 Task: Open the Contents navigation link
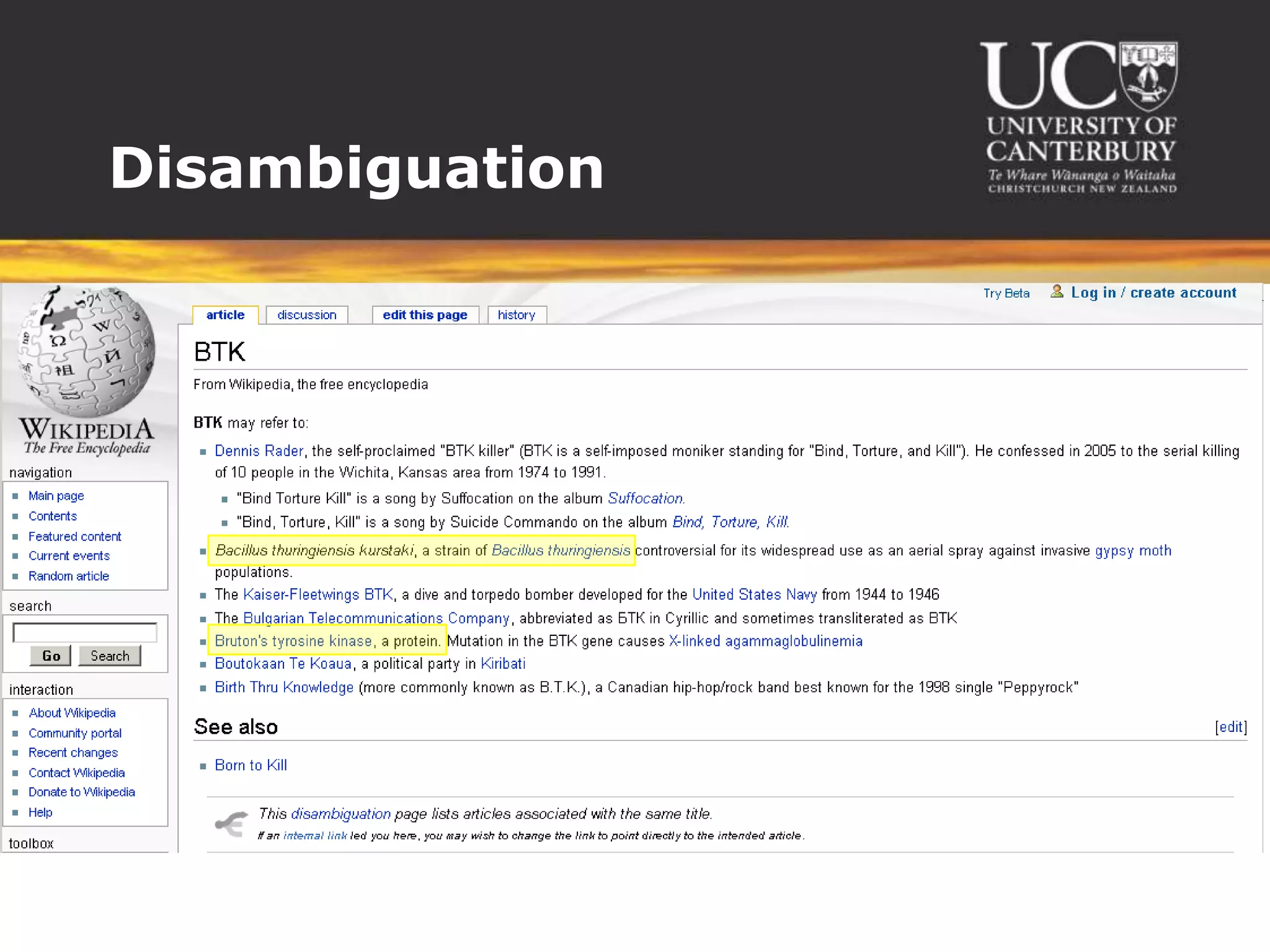pos(53,516)
